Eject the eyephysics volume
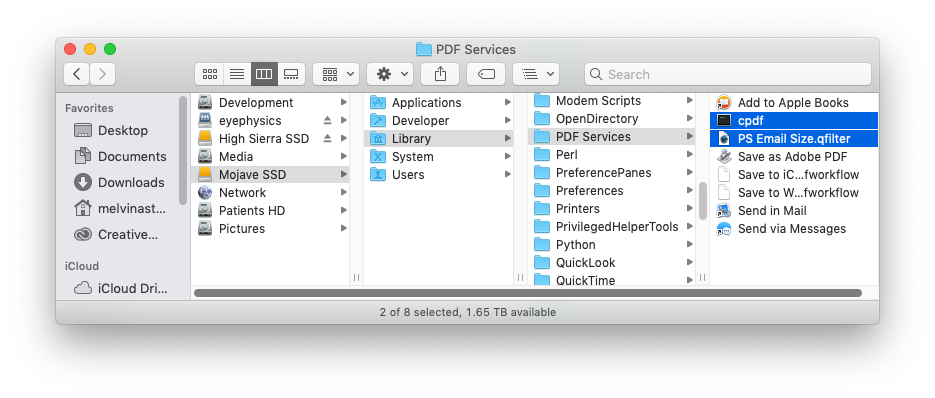The height and width of the screenshot is (398, 935). point(327,121)
